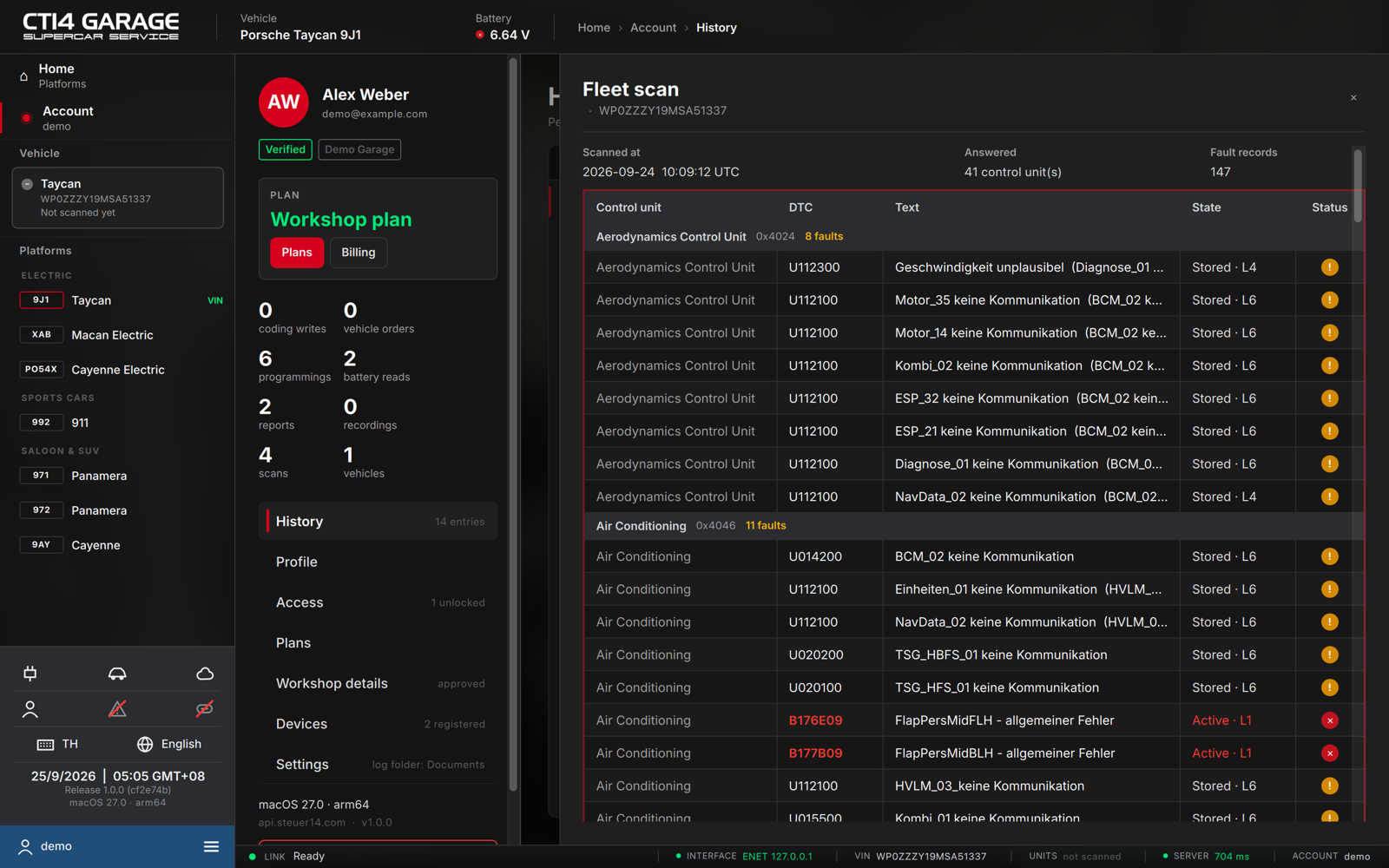1389x868 pixels.
Task: Click the red battery indicator dot
Action: (x=480, y=35)
